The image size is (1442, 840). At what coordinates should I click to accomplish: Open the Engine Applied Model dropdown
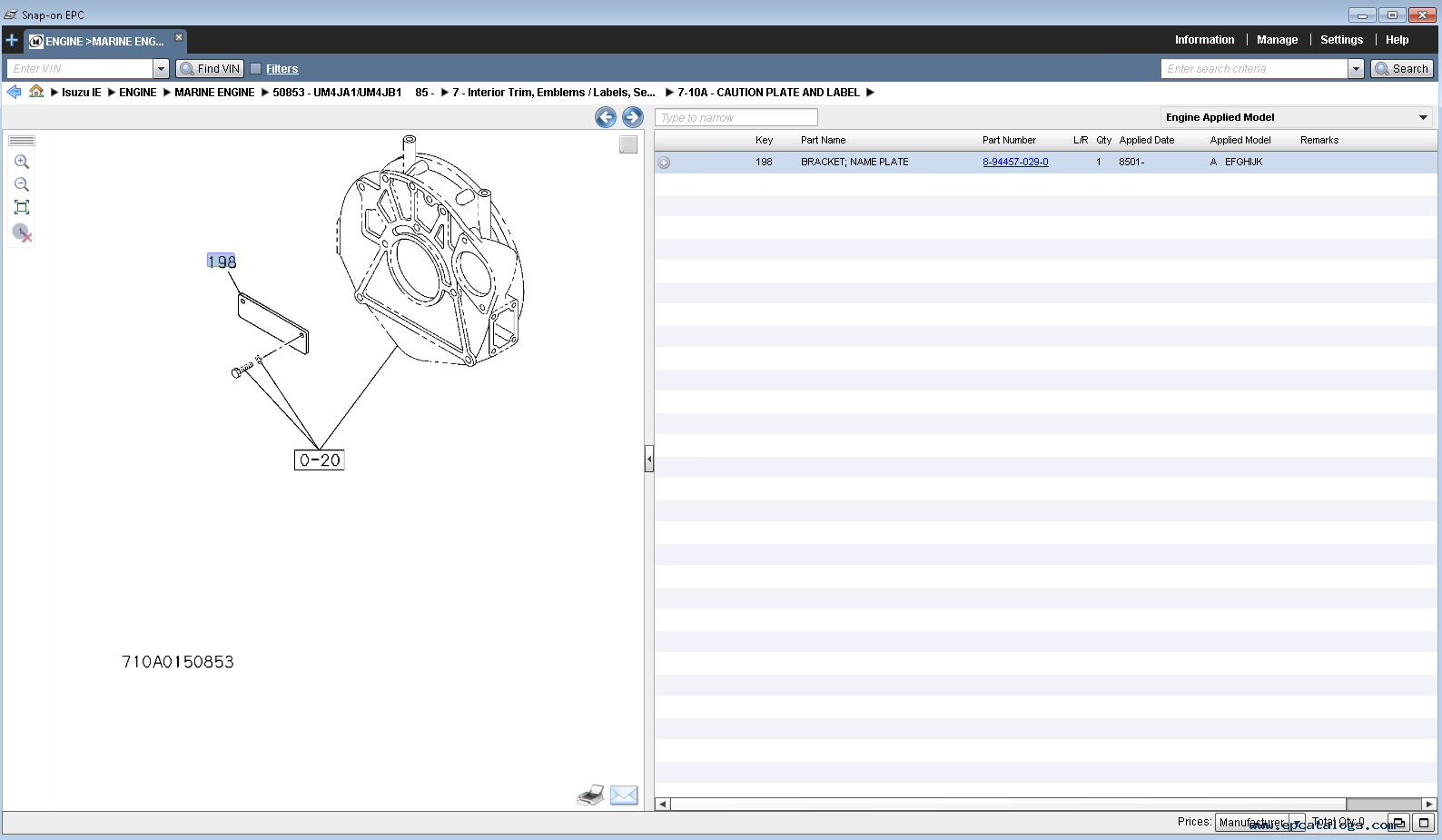(1298, 117)
